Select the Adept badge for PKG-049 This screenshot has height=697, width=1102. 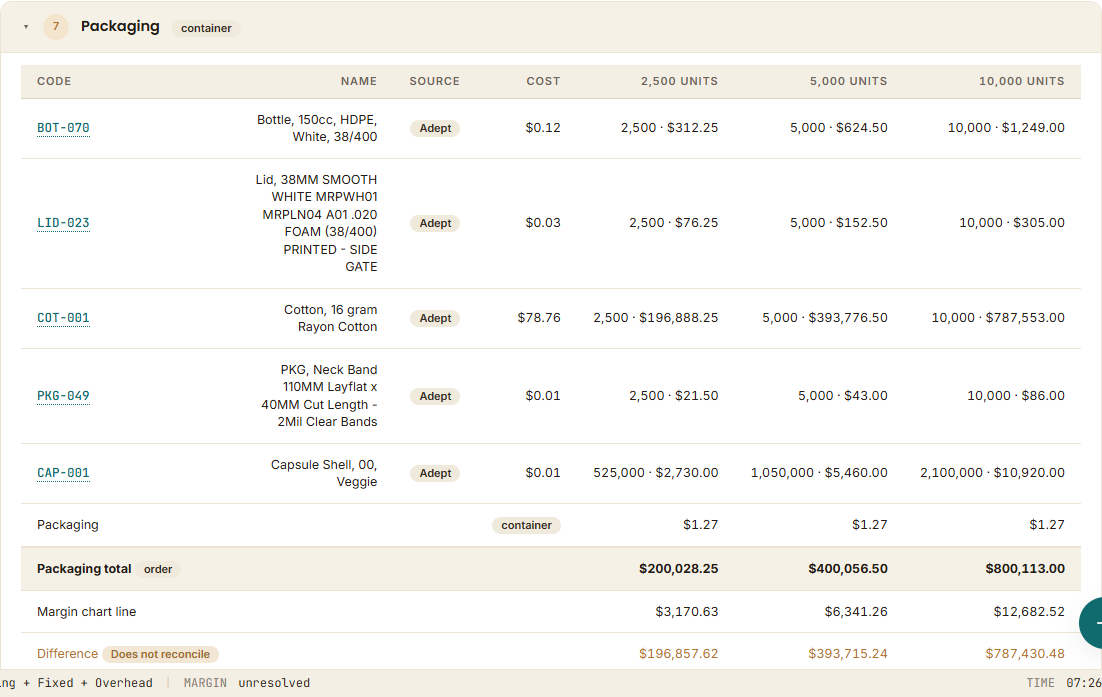pos(435,396)
